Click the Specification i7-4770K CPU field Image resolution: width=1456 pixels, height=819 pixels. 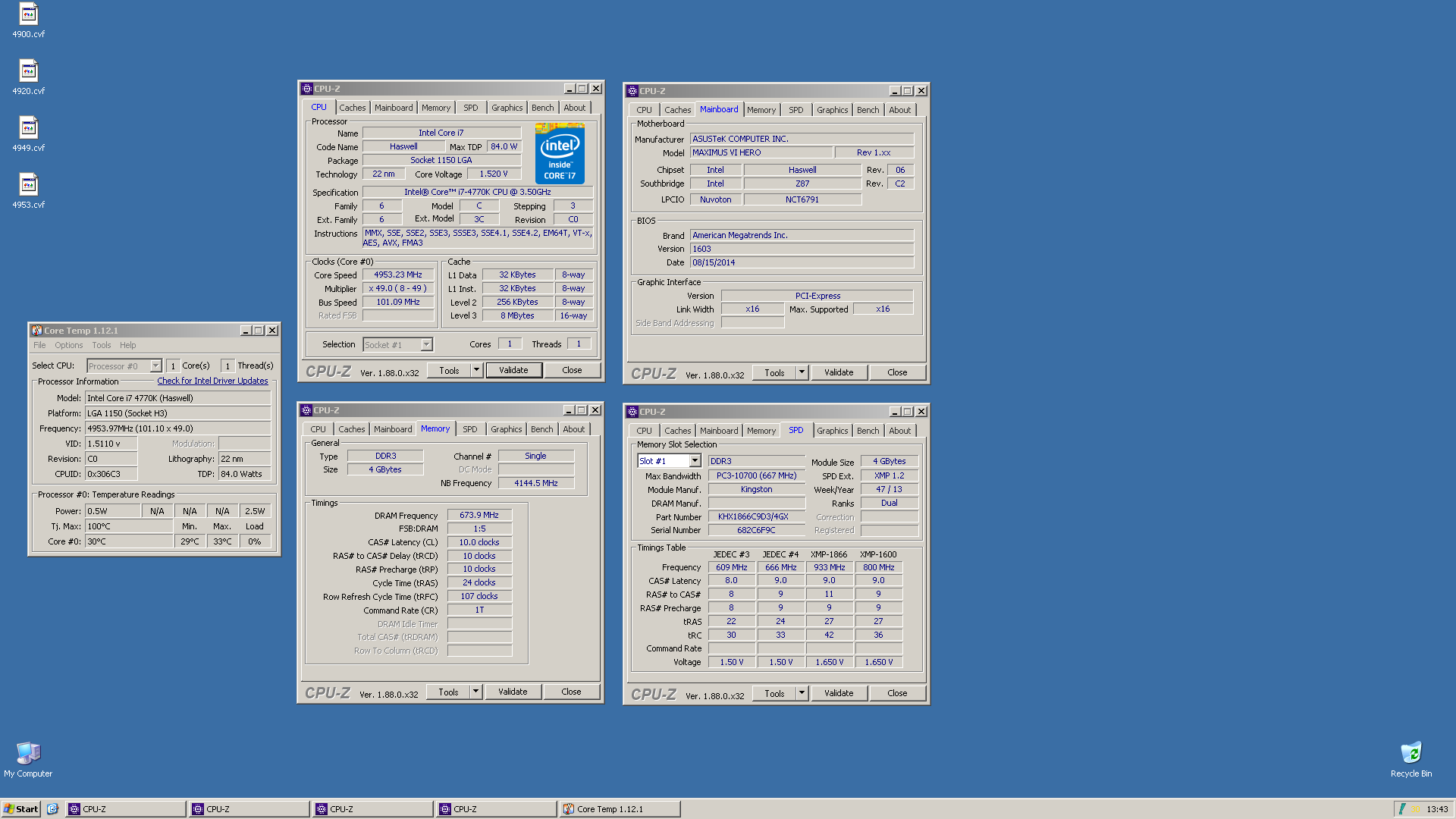pyautogui.click(x=478, y=192)
